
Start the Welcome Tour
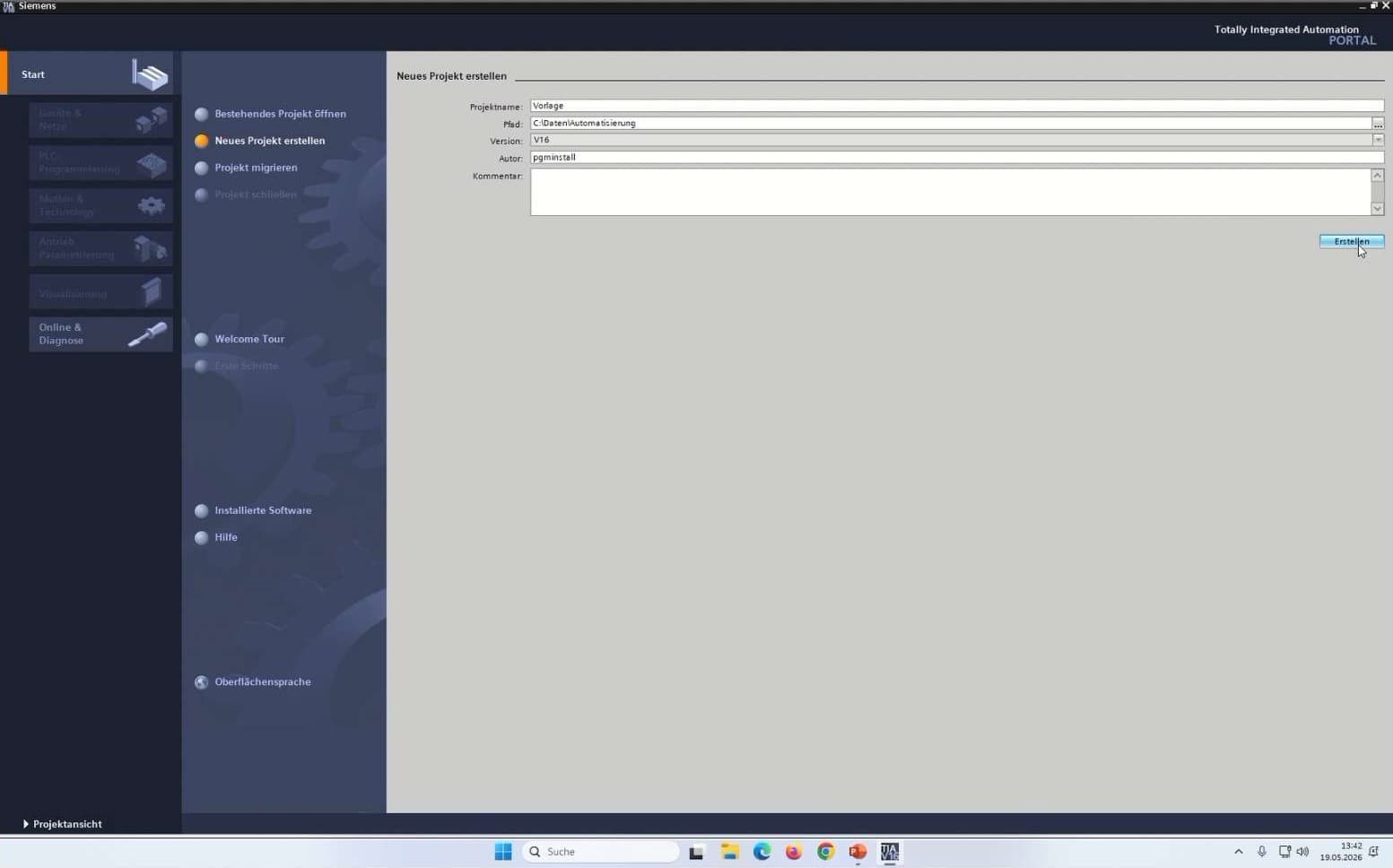(x=239, y=339)
